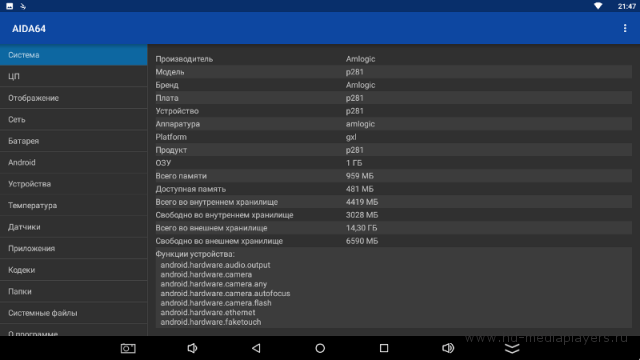Tap the Home circle navigation button

[x=320, y=348]
